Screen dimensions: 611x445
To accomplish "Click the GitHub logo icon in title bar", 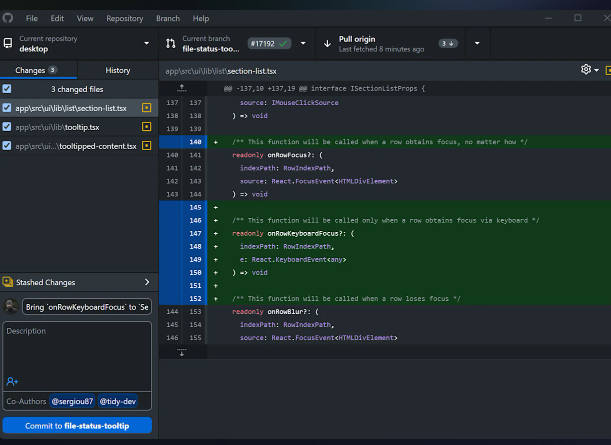I will tap(8, 18).
